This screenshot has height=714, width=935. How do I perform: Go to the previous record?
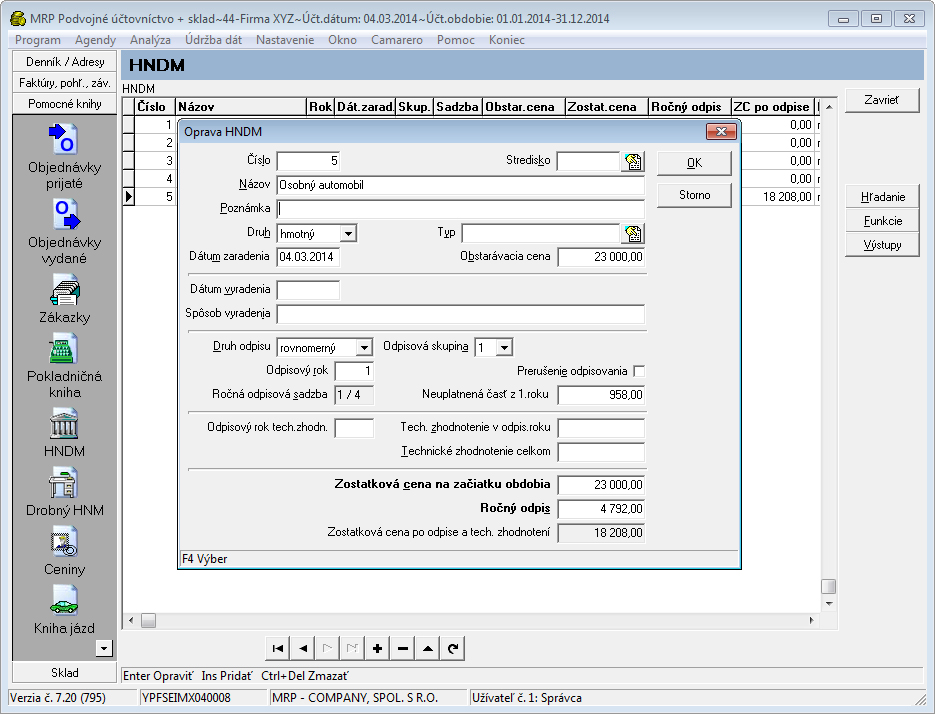click(x=302, y=648)
